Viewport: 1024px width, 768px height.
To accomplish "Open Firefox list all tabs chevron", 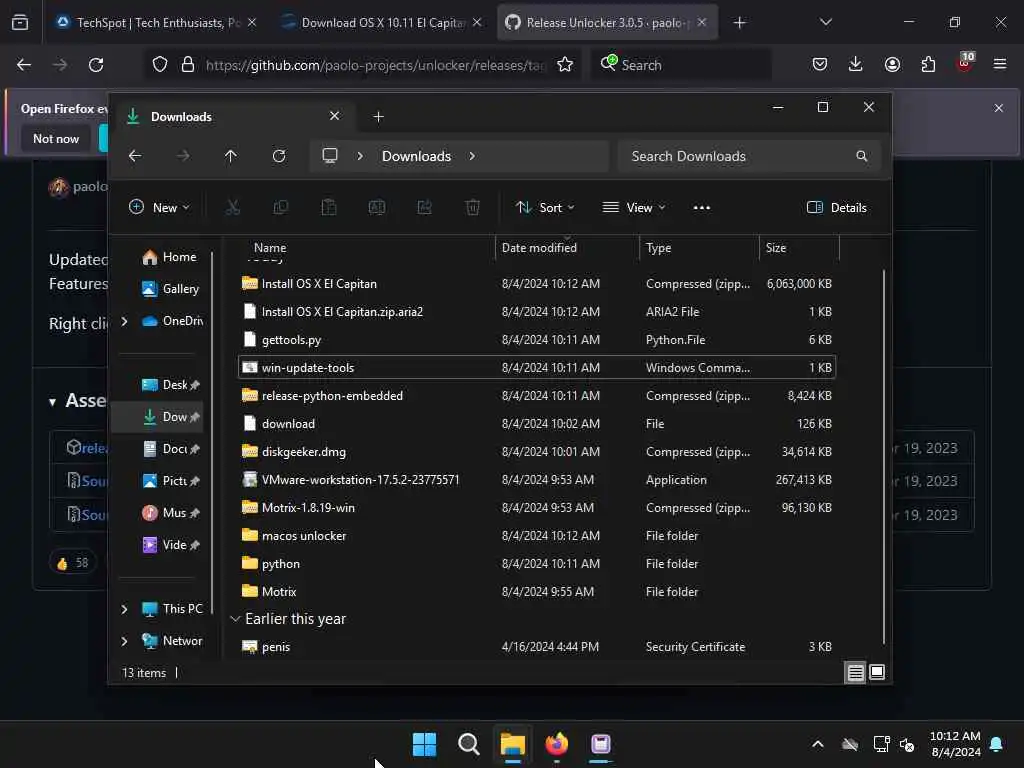I will (x=825, y=22).
